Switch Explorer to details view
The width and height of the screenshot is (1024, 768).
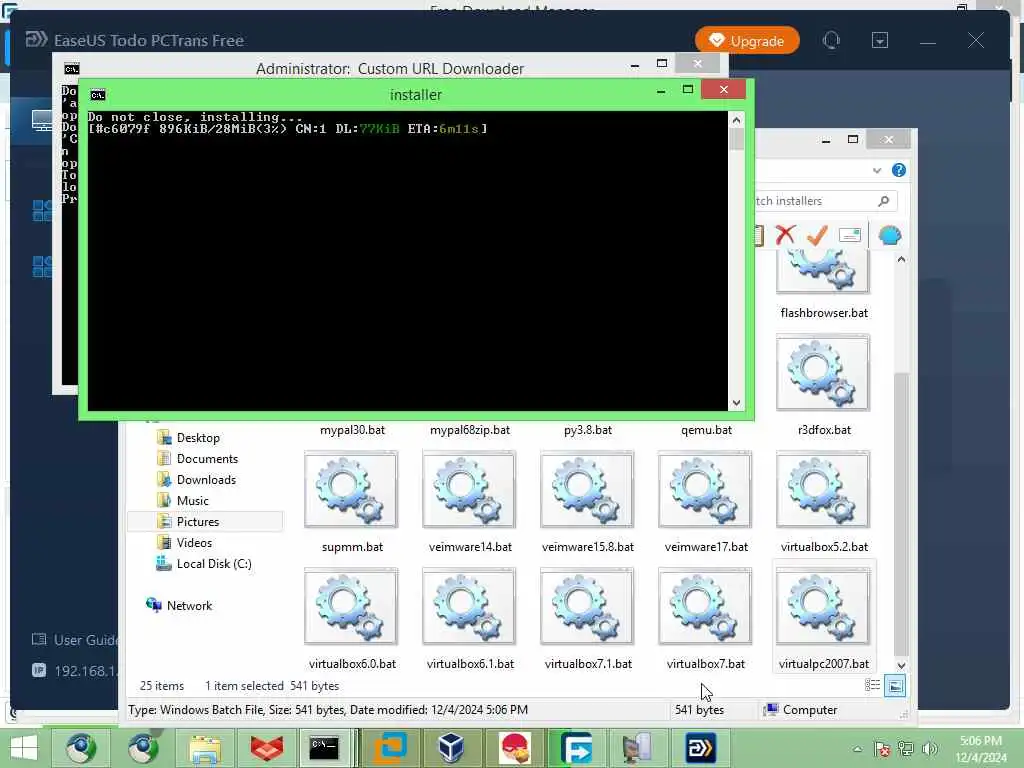point(872,685)
